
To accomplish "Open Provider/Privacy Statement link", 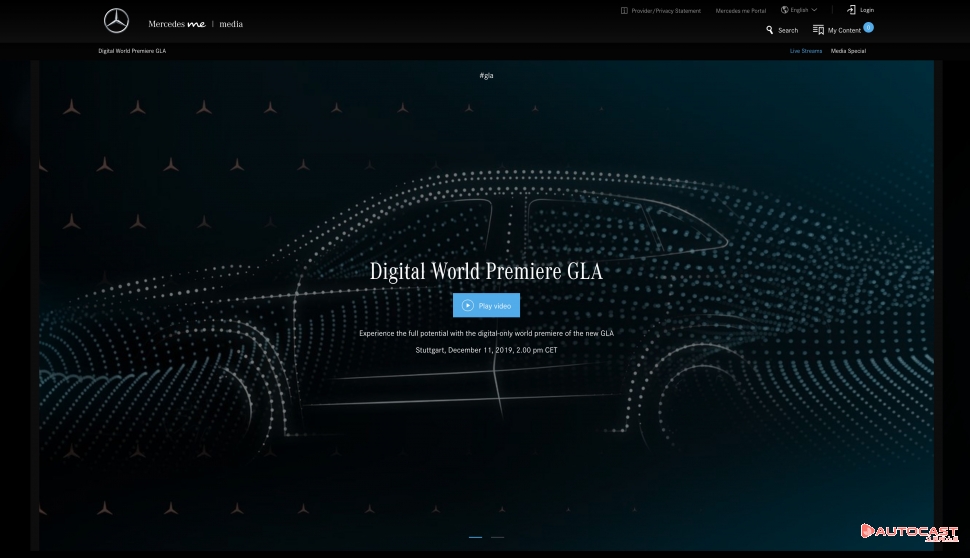I will point(666,11).
